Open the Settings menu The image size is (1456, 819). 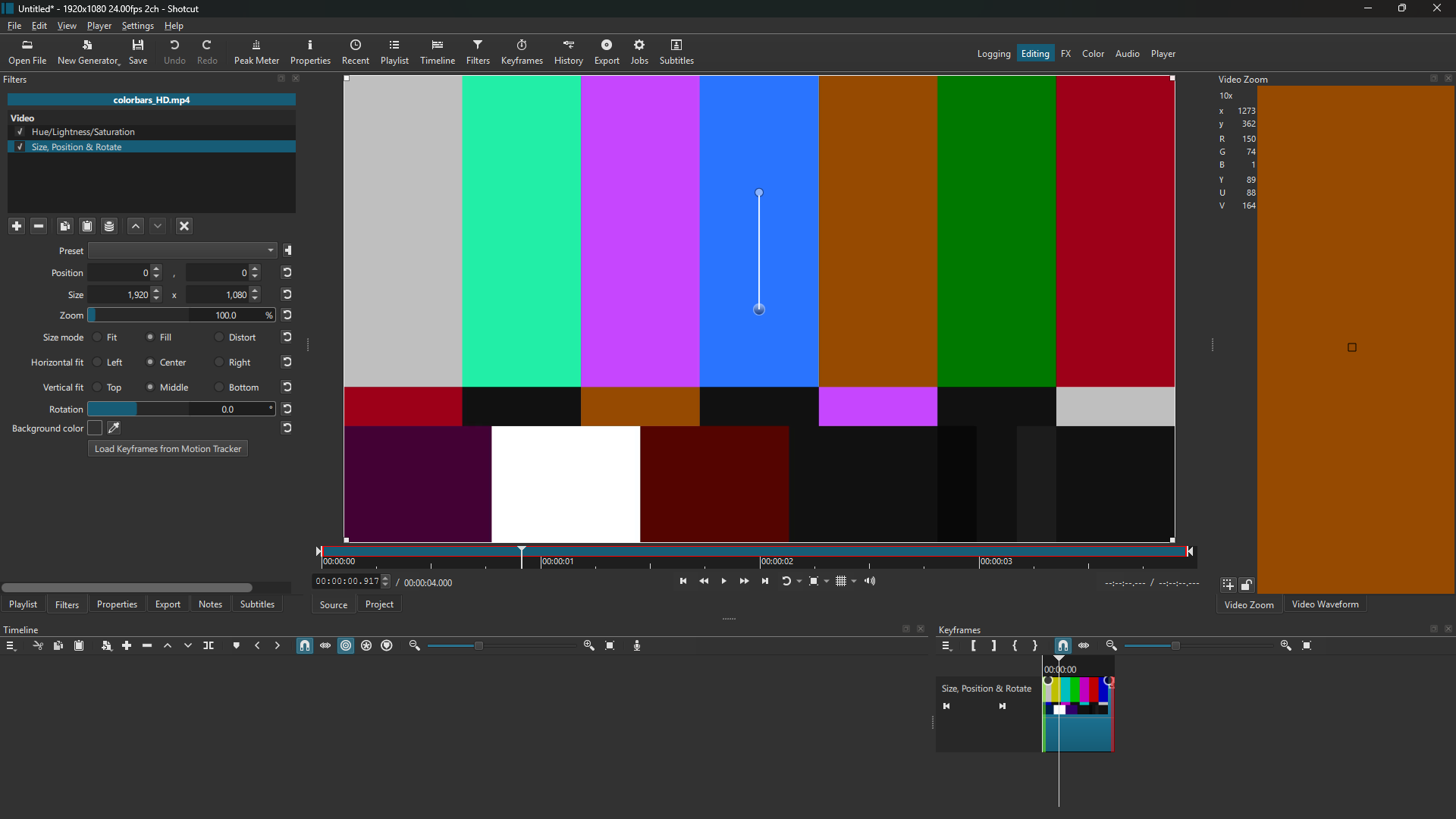click(137, 26)
